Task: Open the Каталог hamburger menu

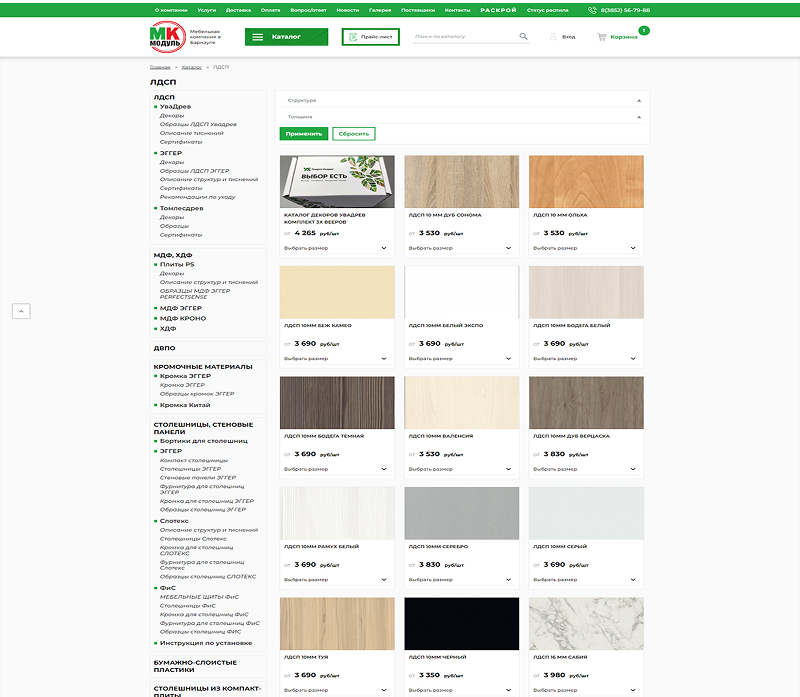Action: tap(258, 37)
